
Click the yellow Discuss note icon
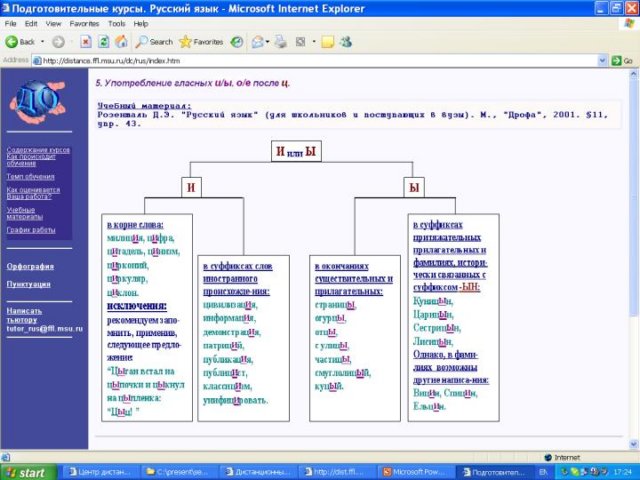point(328,42)
